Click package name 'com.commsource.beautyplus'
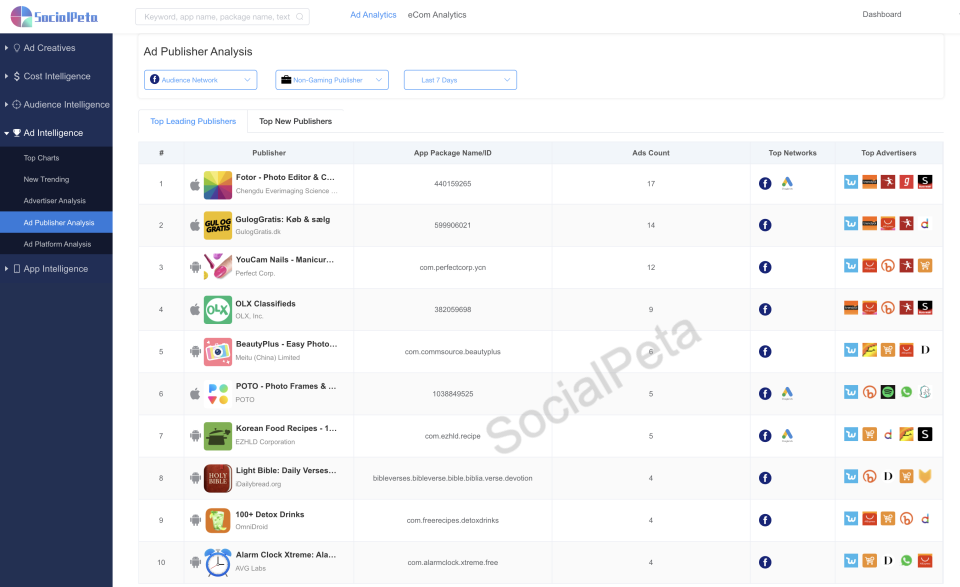Image resolution: width=960 pixels, height=587 pixels. (452, 352)
